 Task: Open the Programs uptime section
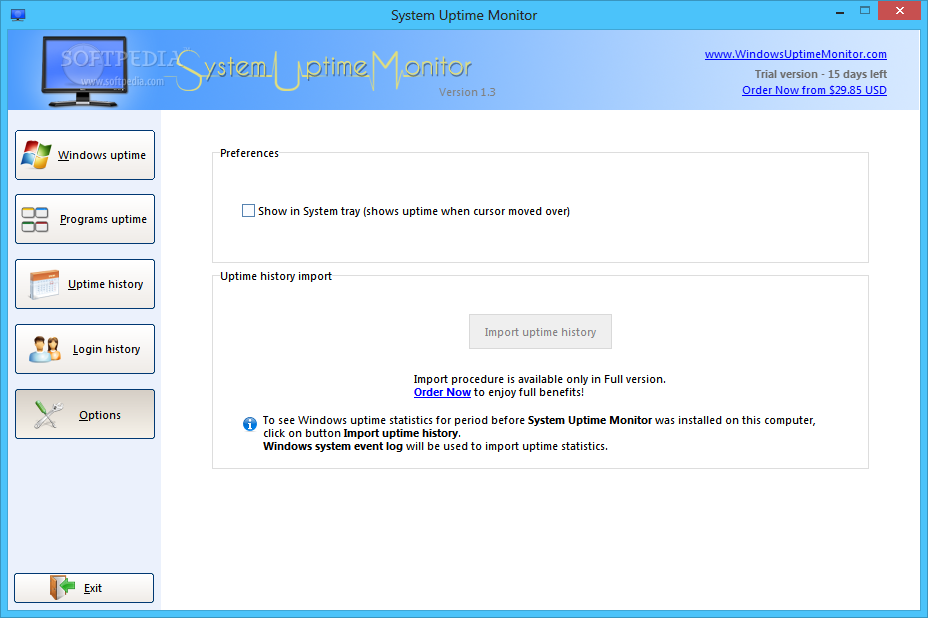85,219
